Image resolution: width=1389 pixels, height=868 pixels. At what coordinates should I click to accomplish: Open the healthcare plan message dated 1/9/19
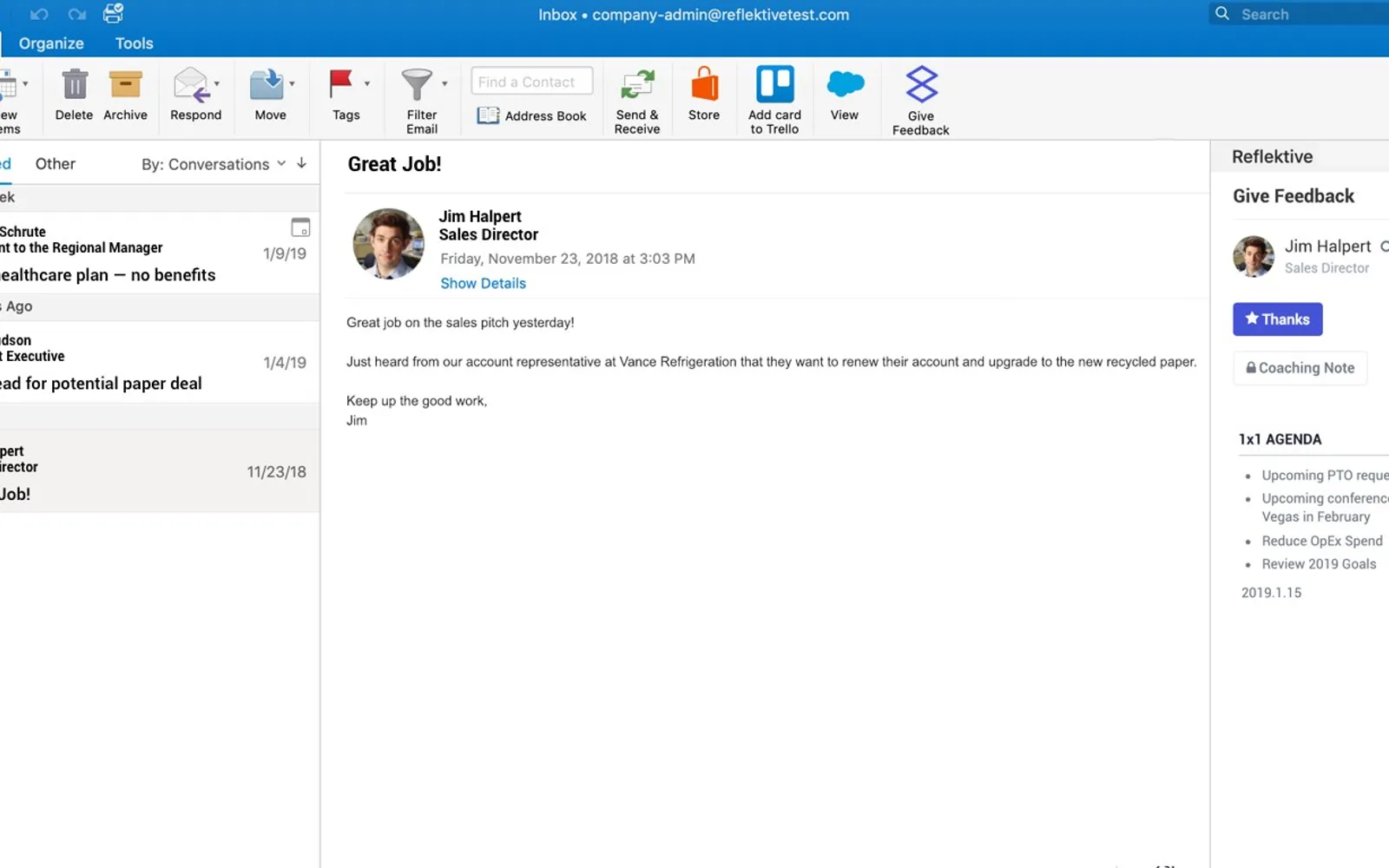(x=160, y=253)
